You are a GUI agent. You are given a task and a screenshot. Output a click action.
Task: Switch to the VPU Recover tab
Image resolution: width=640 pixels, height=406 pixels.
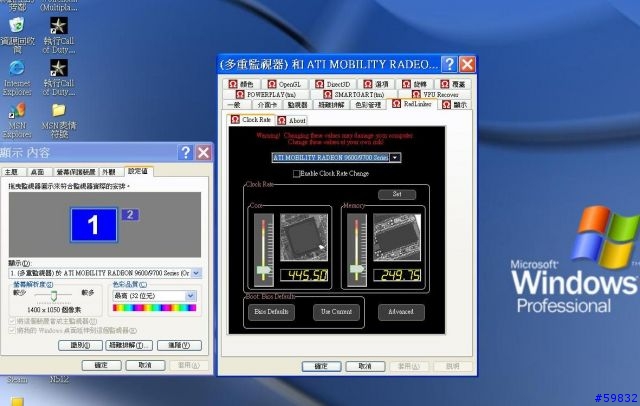point(435,94)
